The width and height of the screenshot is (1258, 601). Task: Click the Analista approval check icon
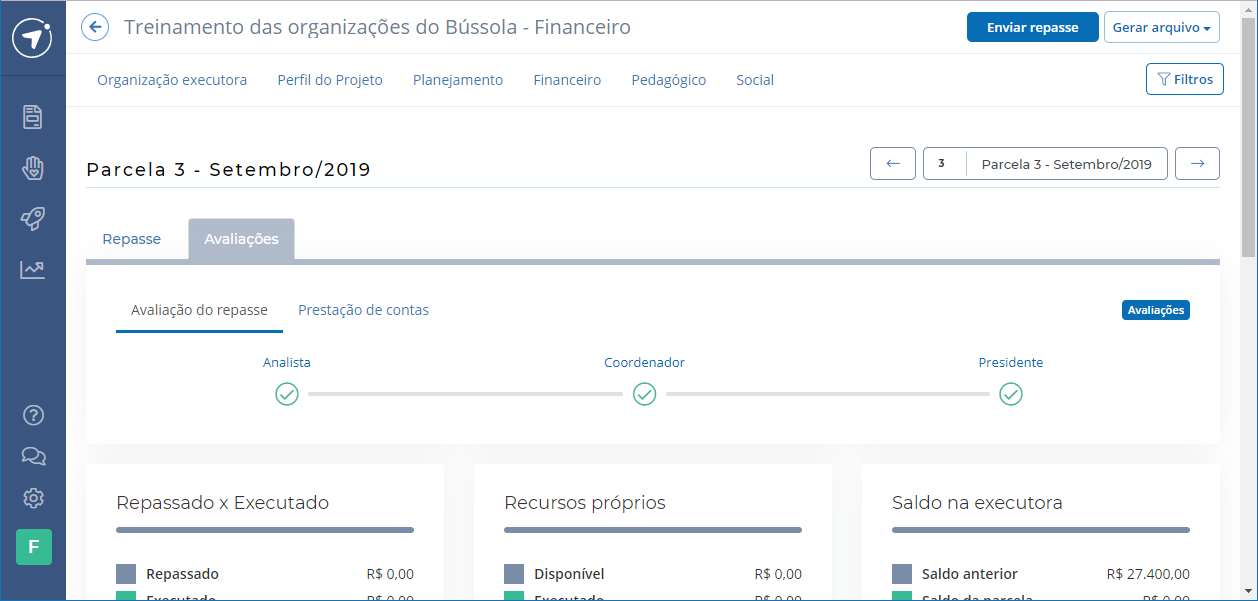[287, 394]
